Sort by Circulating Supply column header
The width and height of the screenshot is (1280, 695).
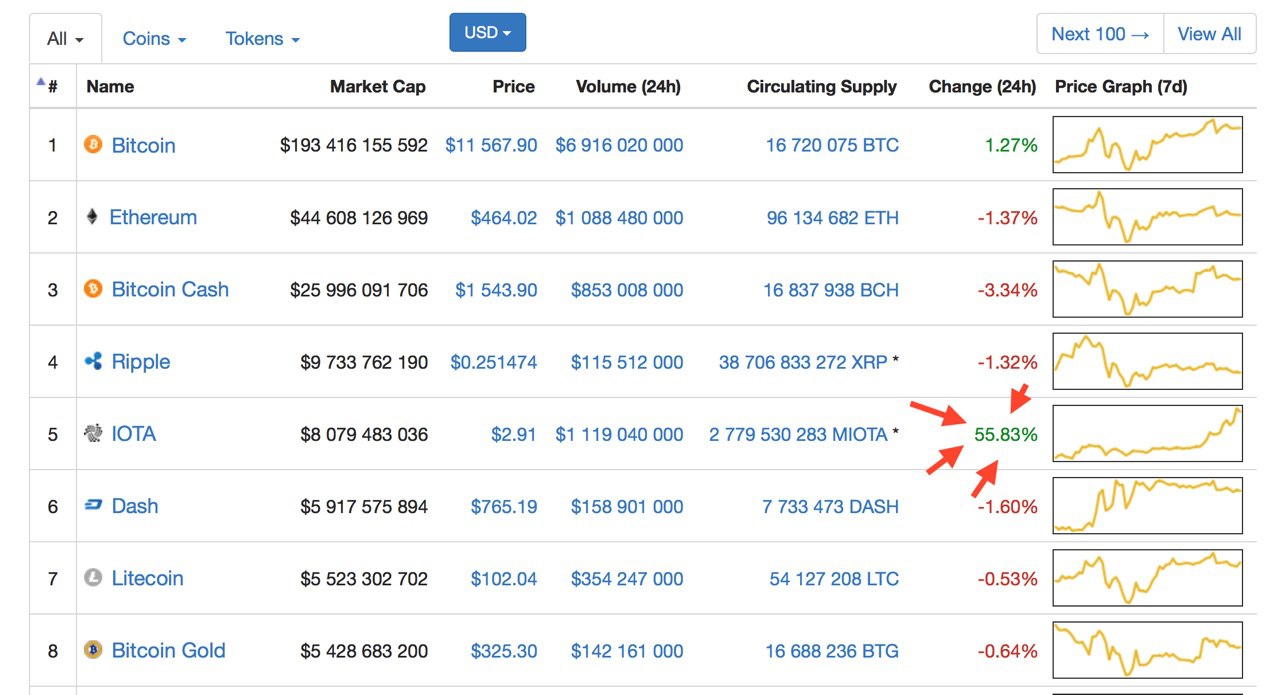tap(822, 87)
